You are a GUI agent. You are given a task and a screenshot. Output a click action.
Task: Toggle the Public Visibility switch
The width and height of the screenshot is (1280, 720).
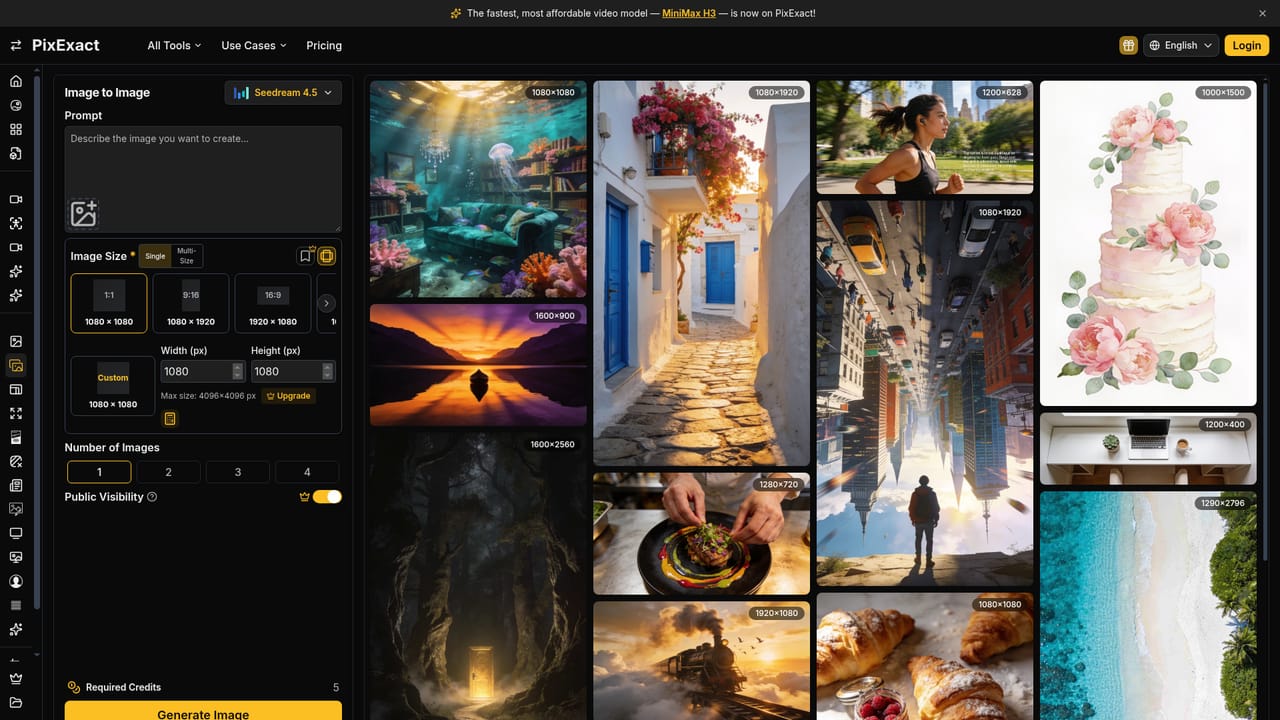point(327,497)
